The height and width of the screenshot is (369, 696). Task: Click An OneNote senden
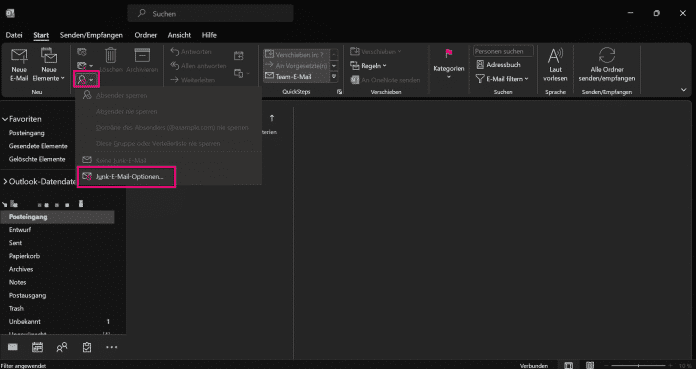[385, 80]
